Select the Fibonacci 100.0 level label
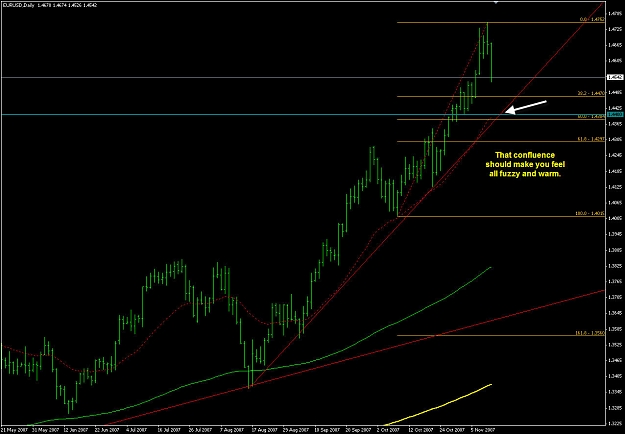625x434 pixels. click(591, 214)
